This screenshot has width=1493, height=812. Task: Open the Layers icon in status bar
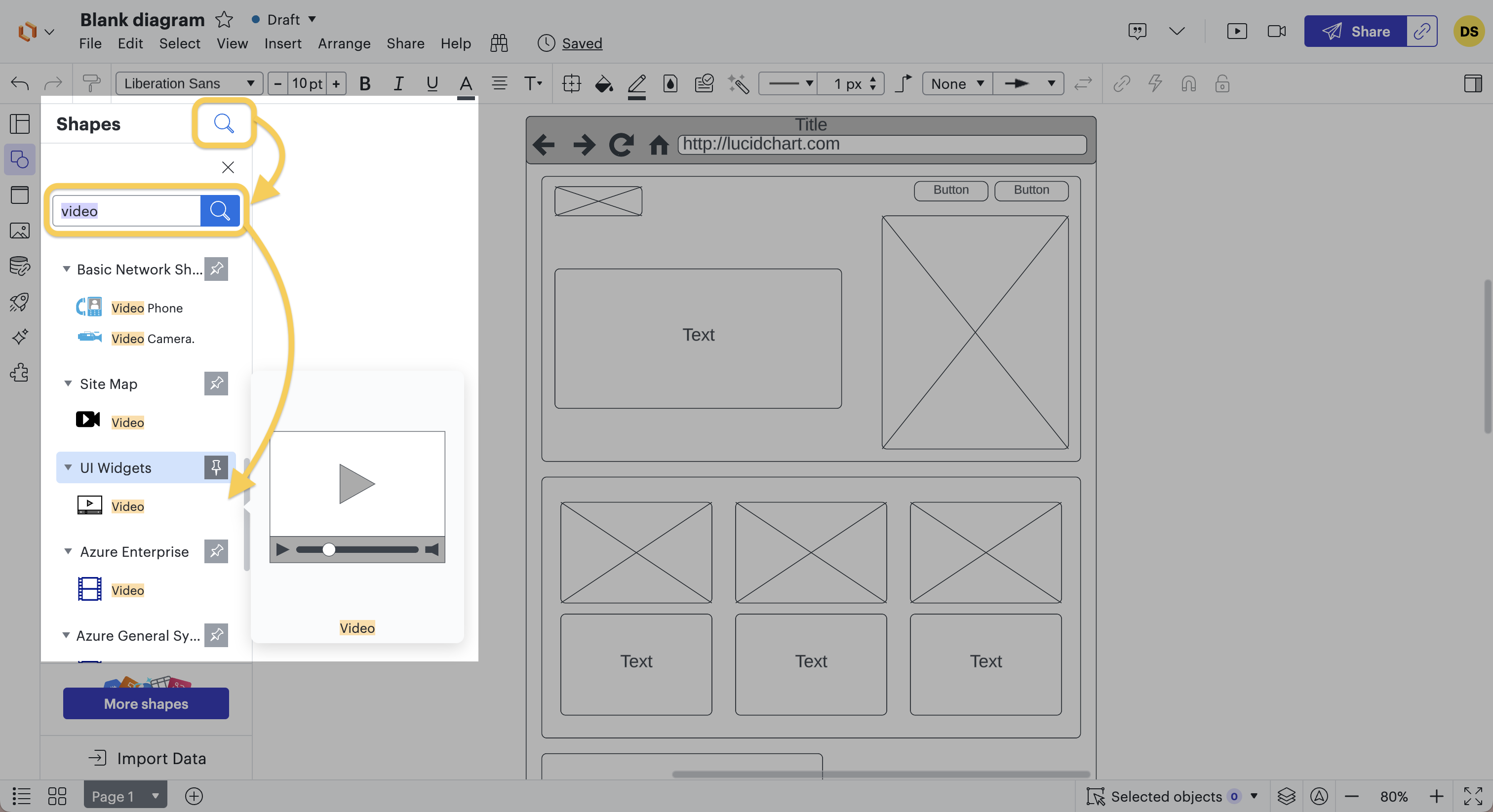pyautogui.click(x=1286, y=796)
